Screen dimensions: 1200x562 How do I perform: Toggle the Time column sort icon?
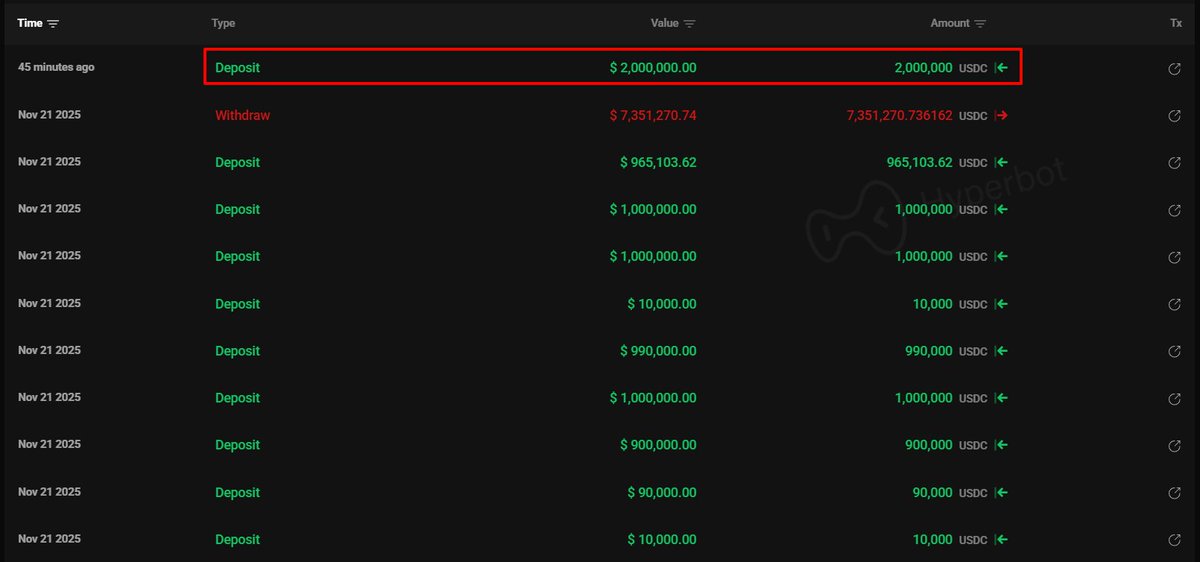point(53,23)
